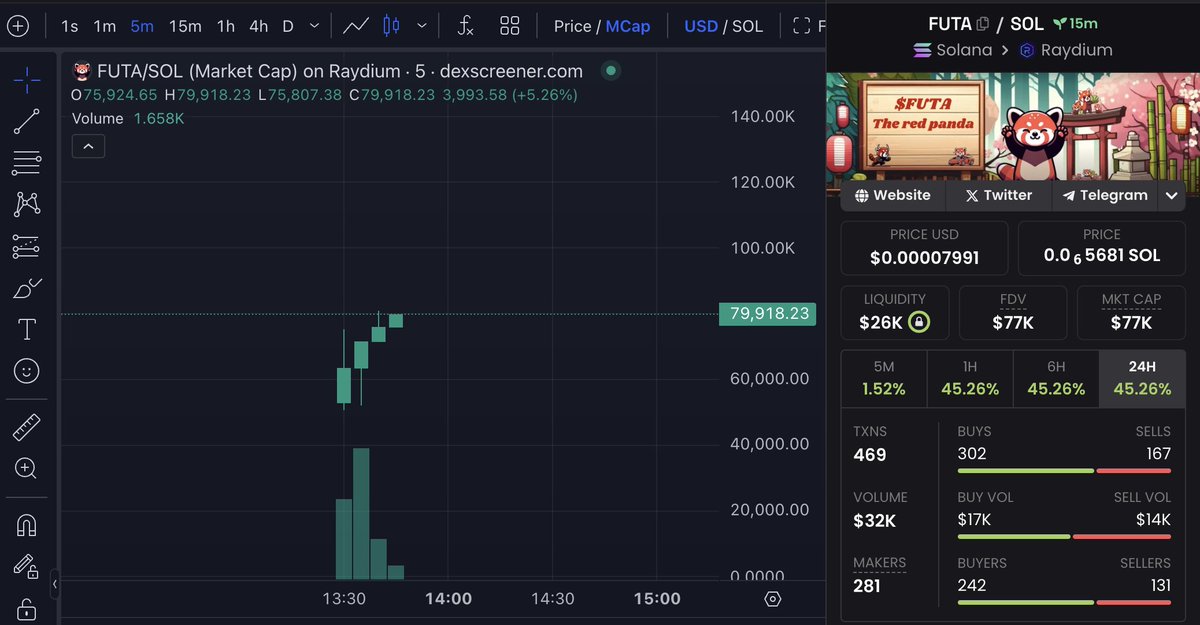The image size is (1200, 625).
Task: Click the $FUTA red panda banner
Action: click(1013, 126)
